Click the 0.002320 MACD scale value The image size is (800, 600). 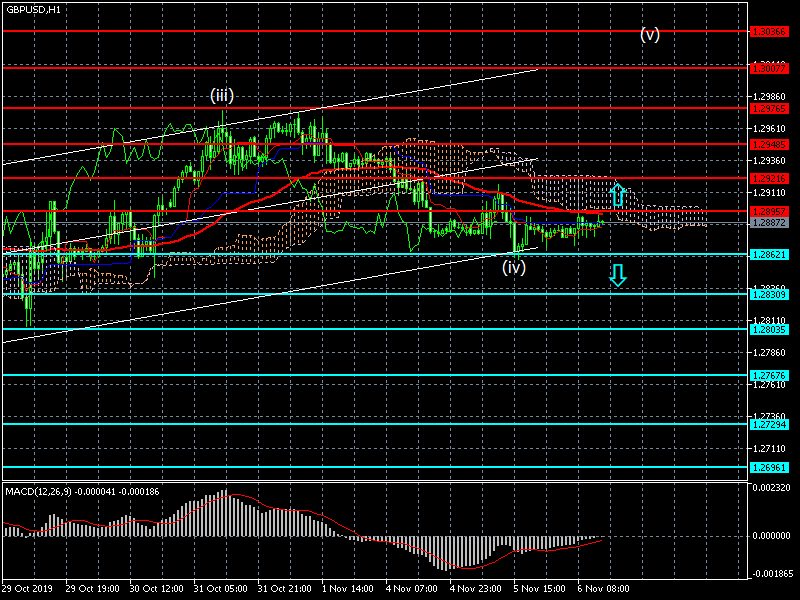click(x=772, y=488)
